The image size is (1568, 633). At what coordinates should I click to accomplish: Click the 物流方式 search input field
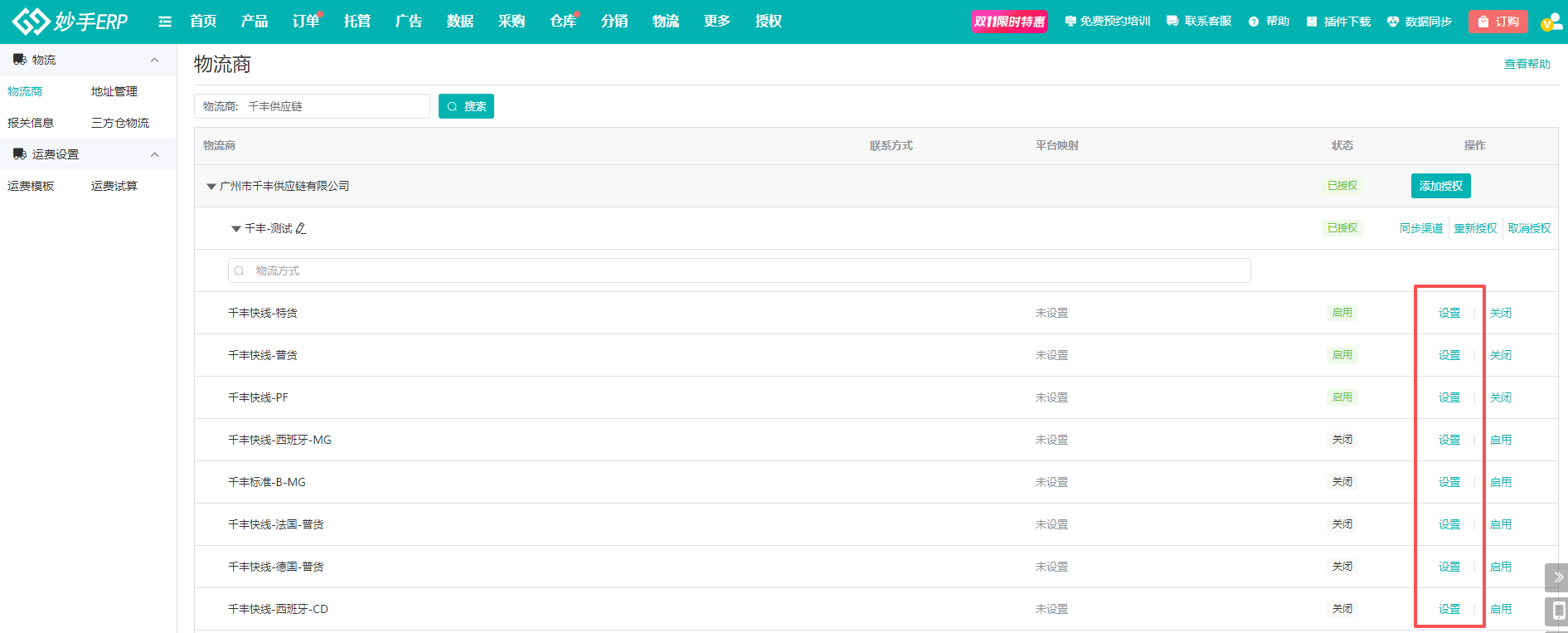click(x=738, y=270)
